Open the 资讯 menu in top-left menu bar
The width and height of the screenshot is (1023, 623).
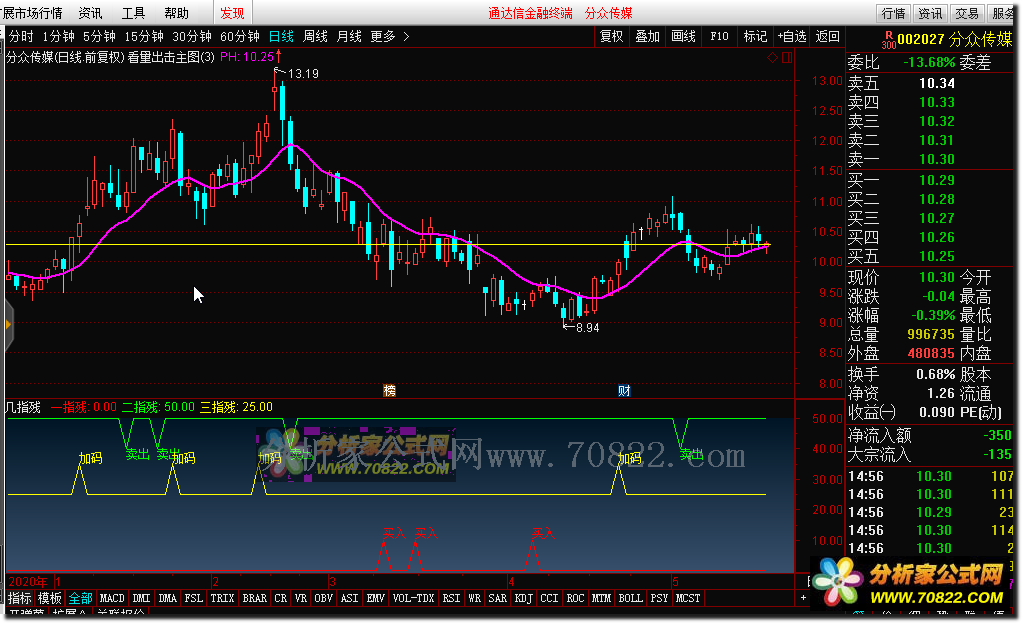click(90, 13)
